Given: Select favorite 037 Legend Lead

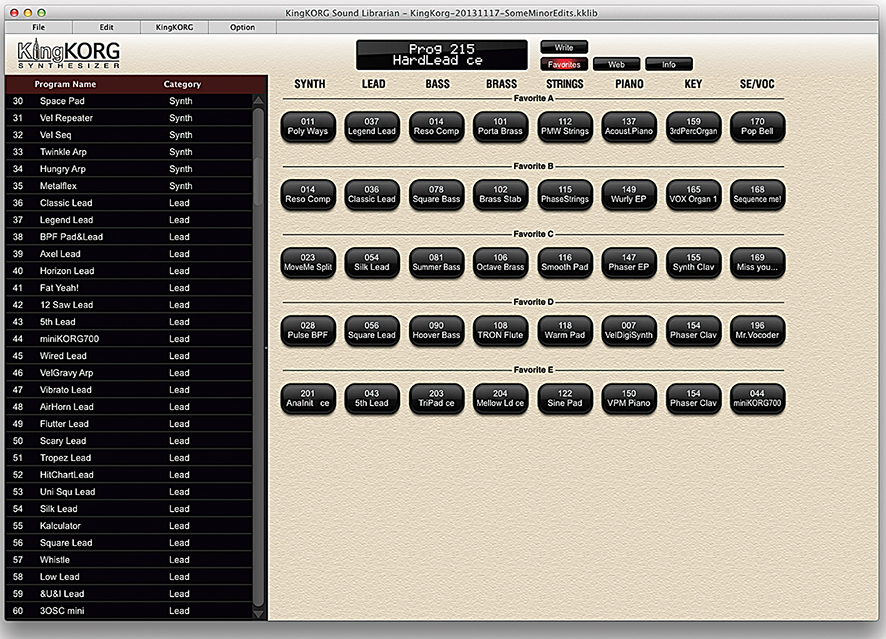Looking at the screenshot, I should click(372, 127).
